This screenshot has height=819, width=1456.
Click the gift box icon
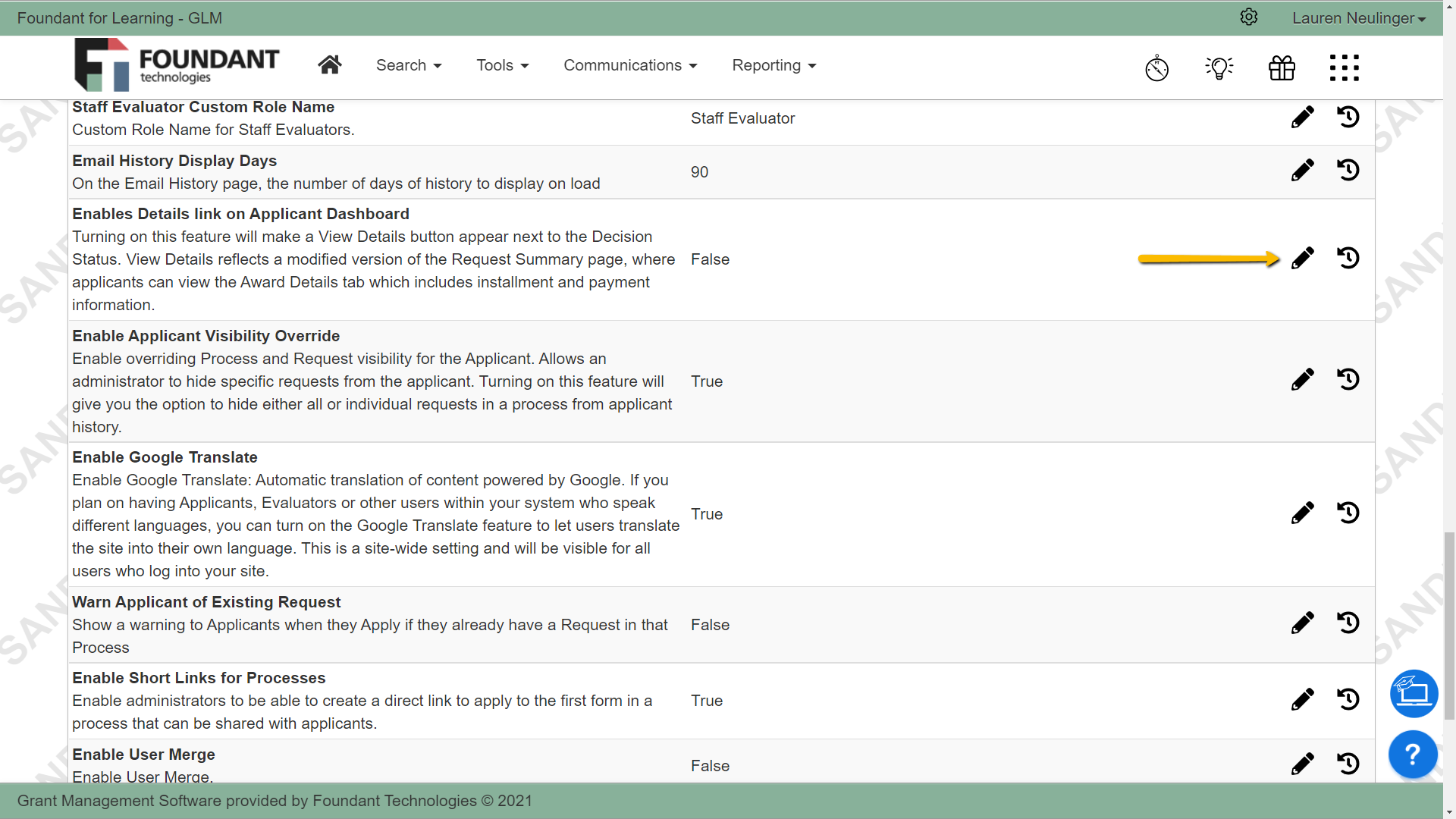pos(1282,68)
